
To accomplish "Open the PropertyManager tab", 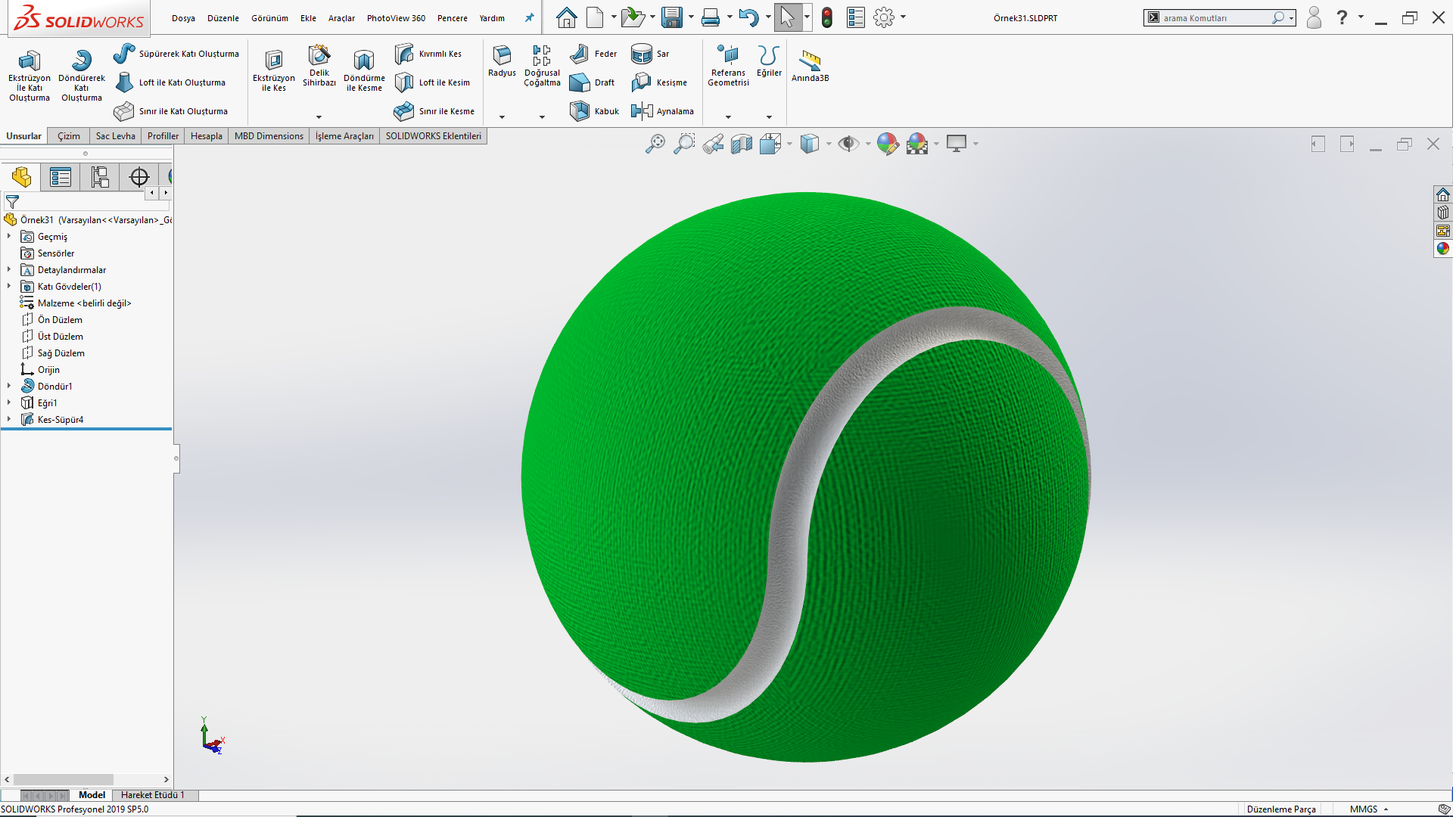I will (x=61, y=177).
